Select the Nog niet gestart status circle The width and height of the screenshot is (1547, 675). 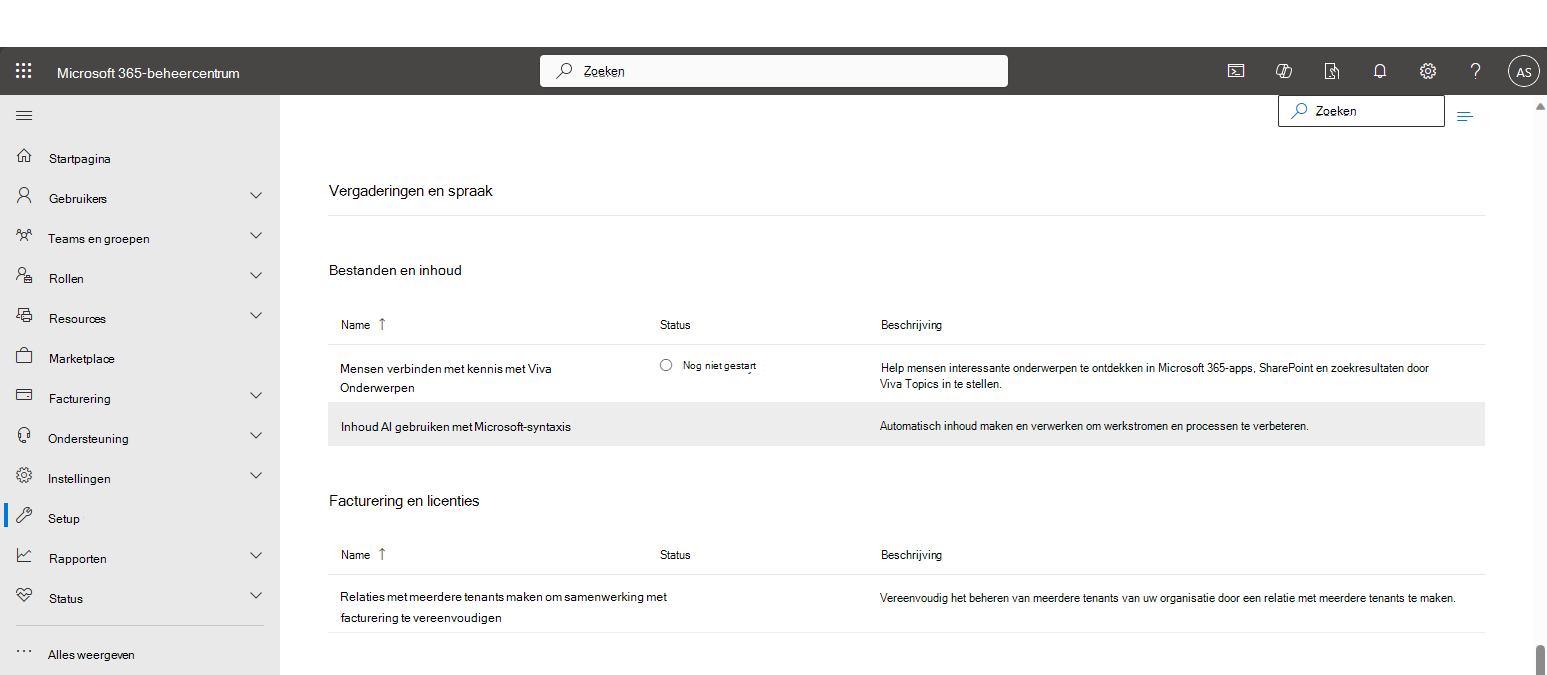666,366
